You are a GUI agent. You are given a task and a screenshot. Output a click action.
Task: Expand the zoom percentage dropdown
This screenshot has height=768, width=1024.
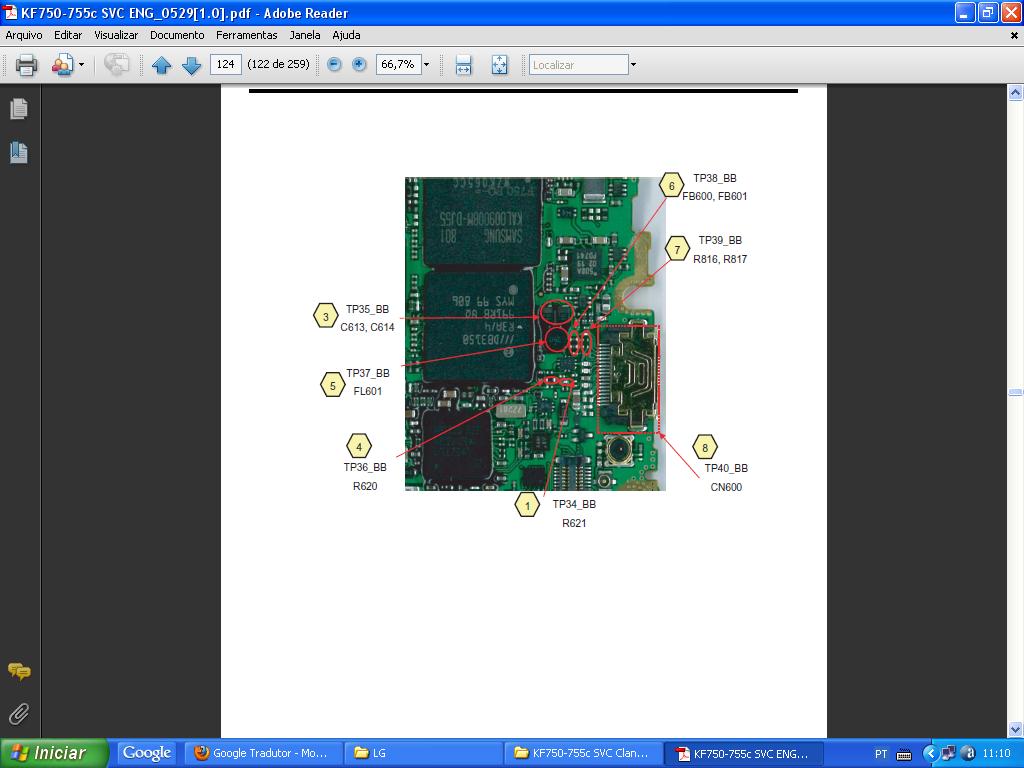pos(426,65)
